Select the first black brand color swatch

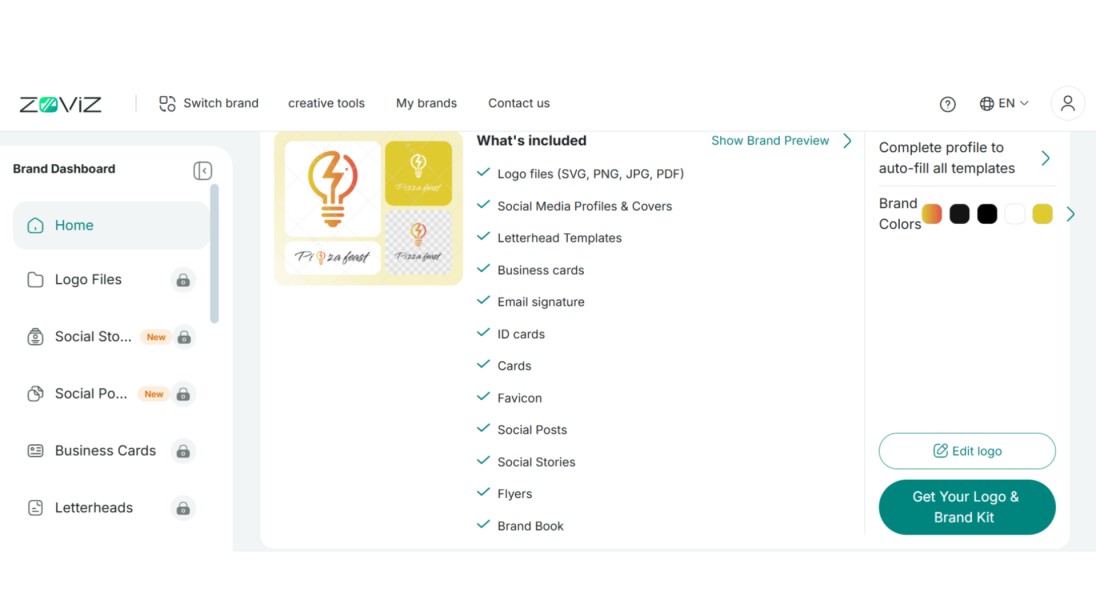(x=960, y=214)
